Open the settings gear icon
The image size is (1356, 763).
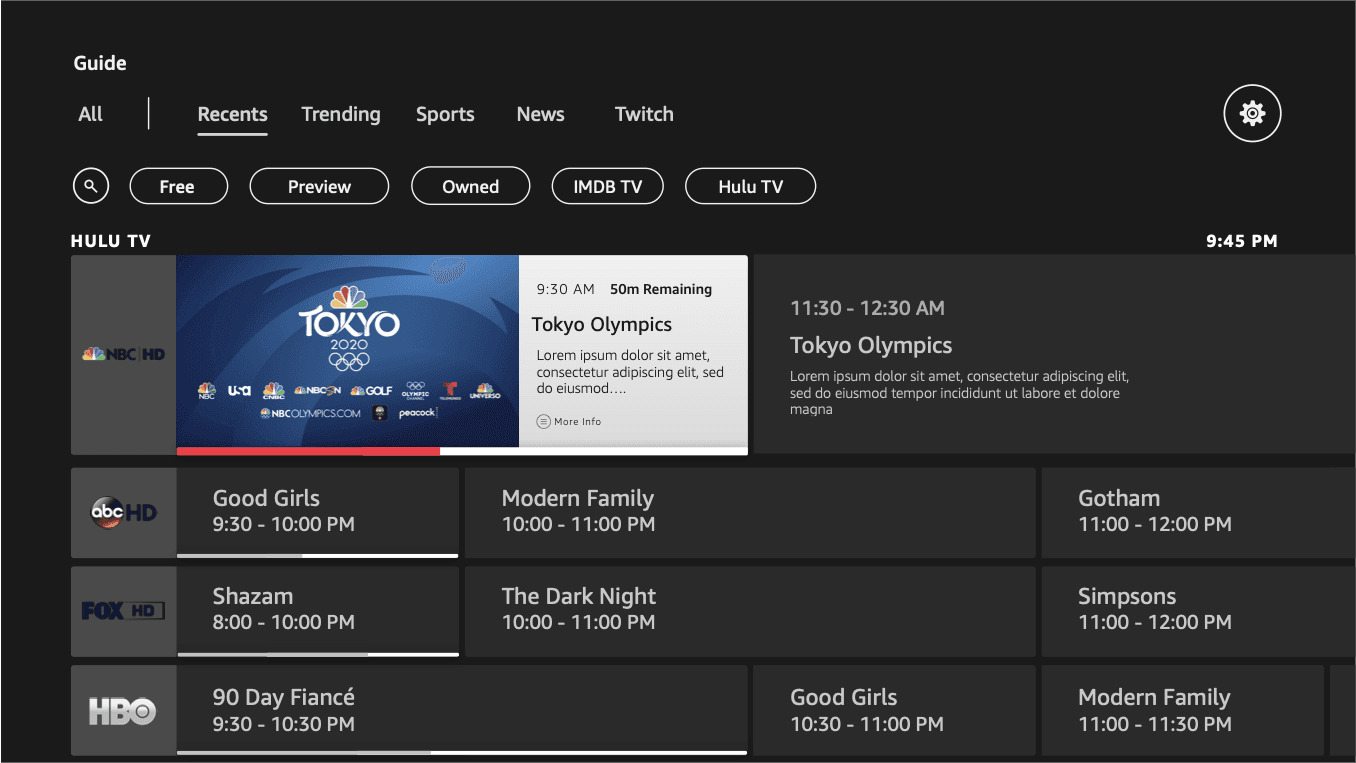(1252, 113)
